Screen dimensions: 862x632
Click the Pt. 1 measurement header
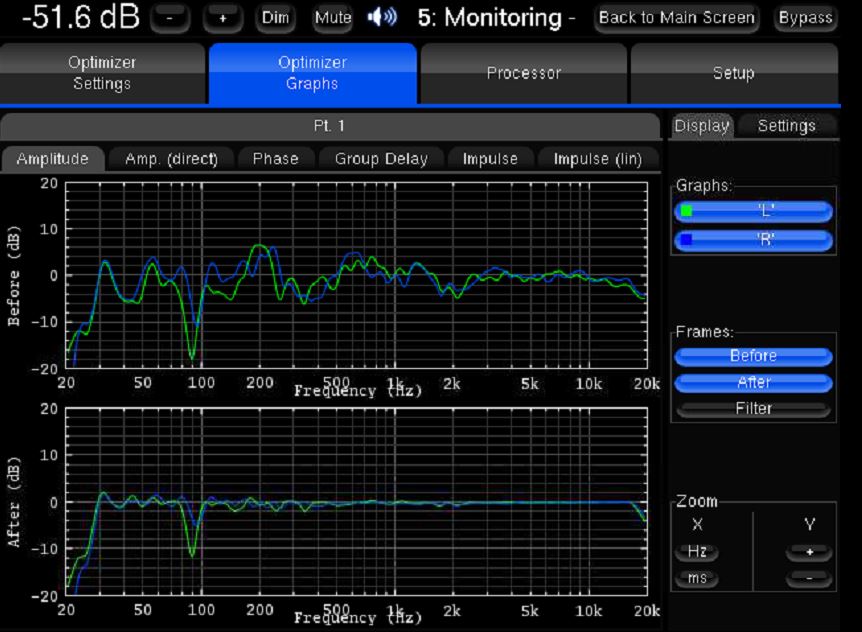[x=329, y=126]
